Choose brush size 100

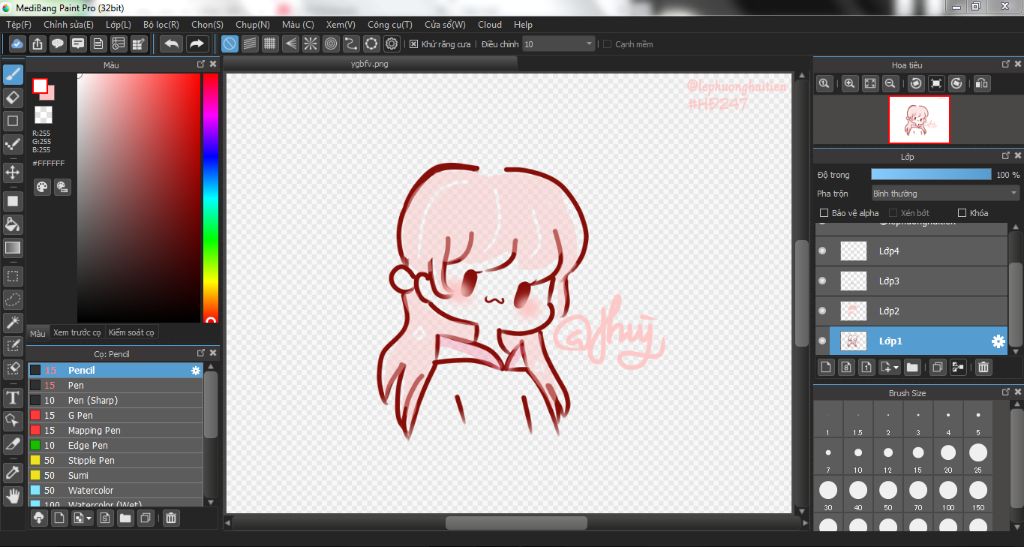tap(948, 494)
